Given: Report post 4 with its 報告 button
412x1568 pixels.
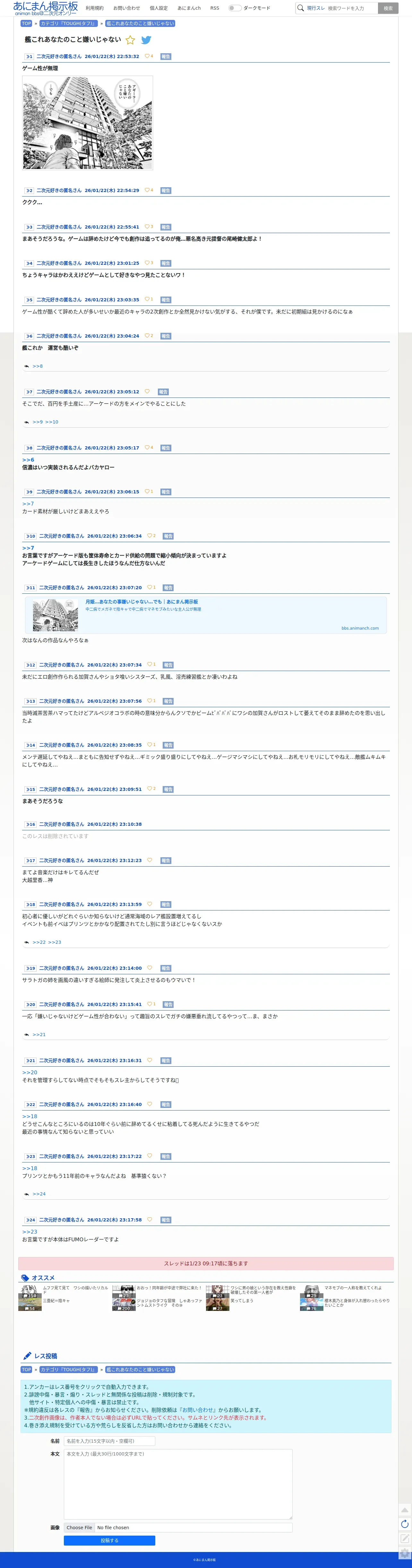Looking at the screenshot, I should point(166,264).
